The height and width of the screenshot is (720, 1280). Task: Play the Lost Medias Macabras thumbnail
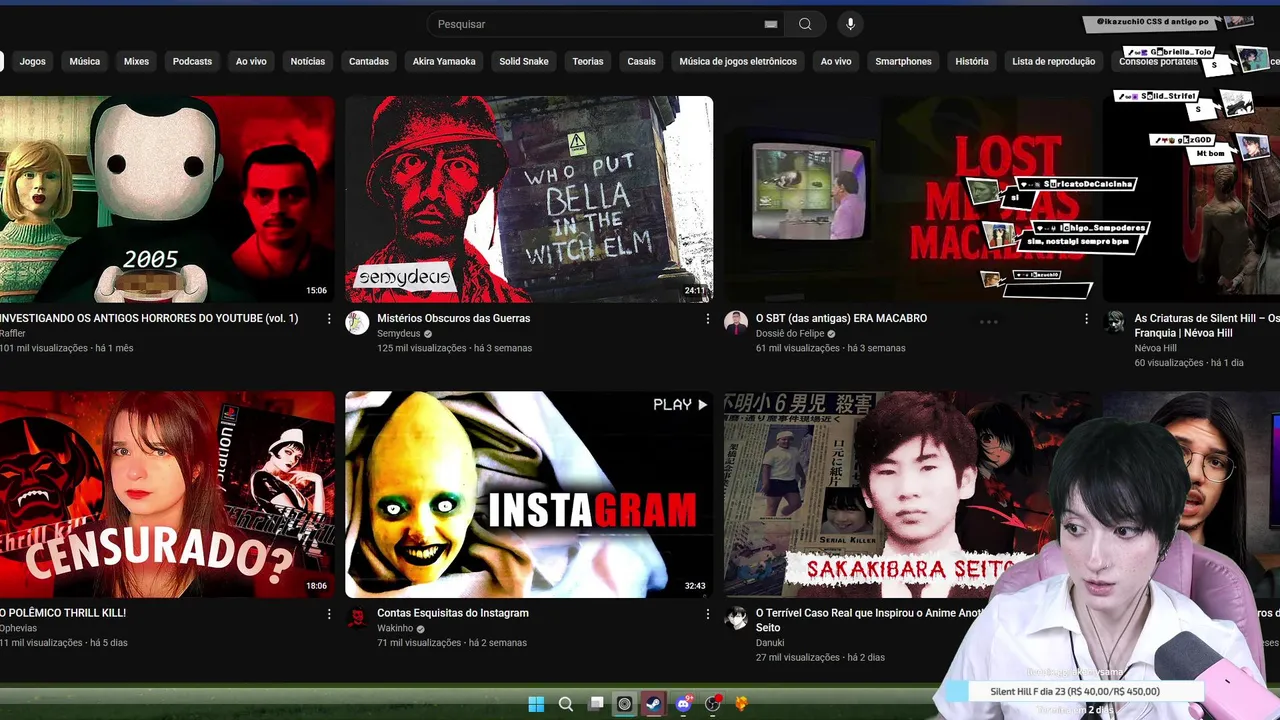point(908,199)
